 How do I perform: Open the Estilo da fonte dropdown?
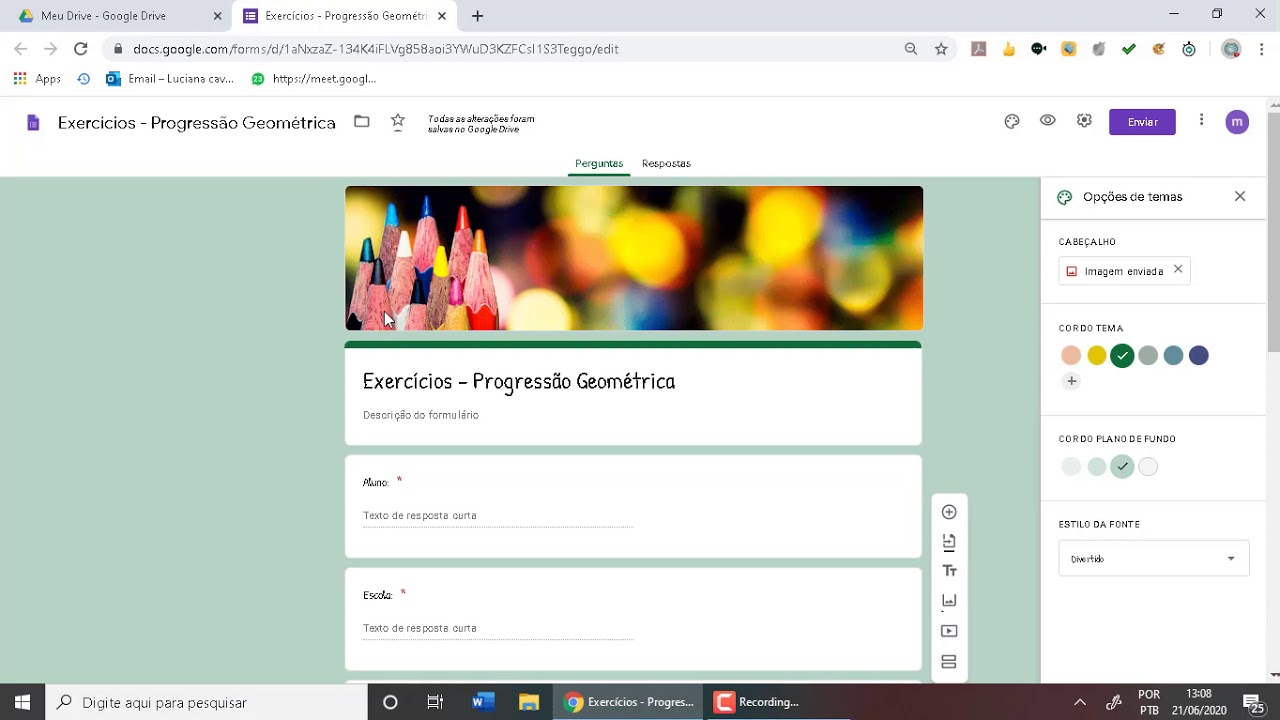[x=1154, y=559]
